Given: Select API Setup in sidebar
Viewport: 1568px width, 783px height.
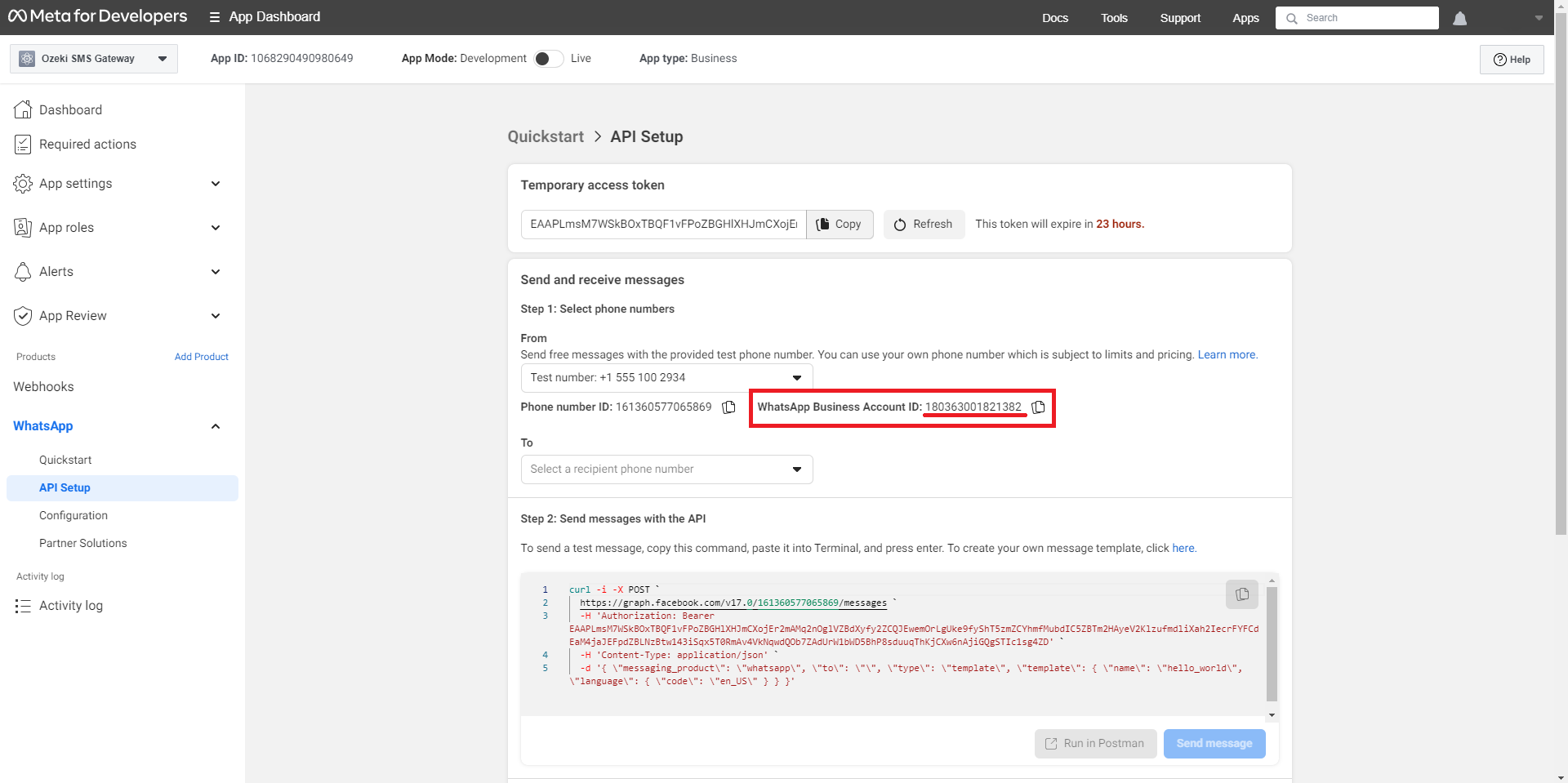Looking at the screenshot, I should point(122,487).
